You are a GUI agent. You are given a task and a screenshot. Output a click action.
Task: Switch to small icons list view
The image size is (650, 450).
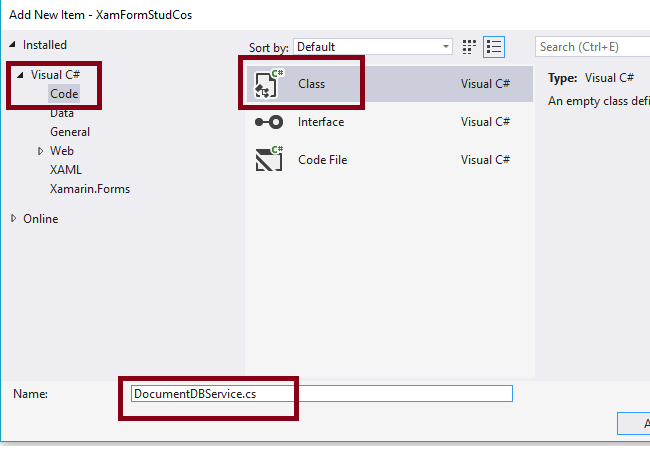coord(494,47)
